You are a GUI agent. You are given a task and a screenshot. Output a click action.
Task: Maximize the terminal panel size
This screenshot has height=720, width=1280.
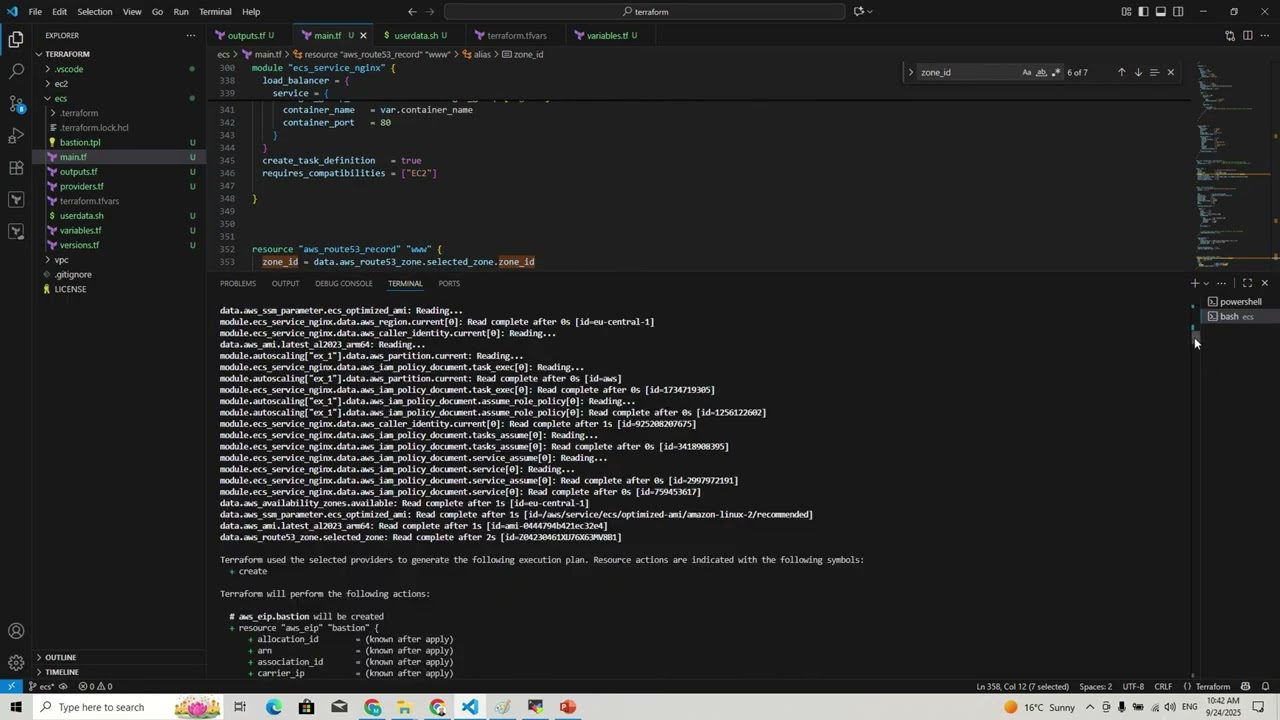pyautogui.click(x=1247, y=283)
